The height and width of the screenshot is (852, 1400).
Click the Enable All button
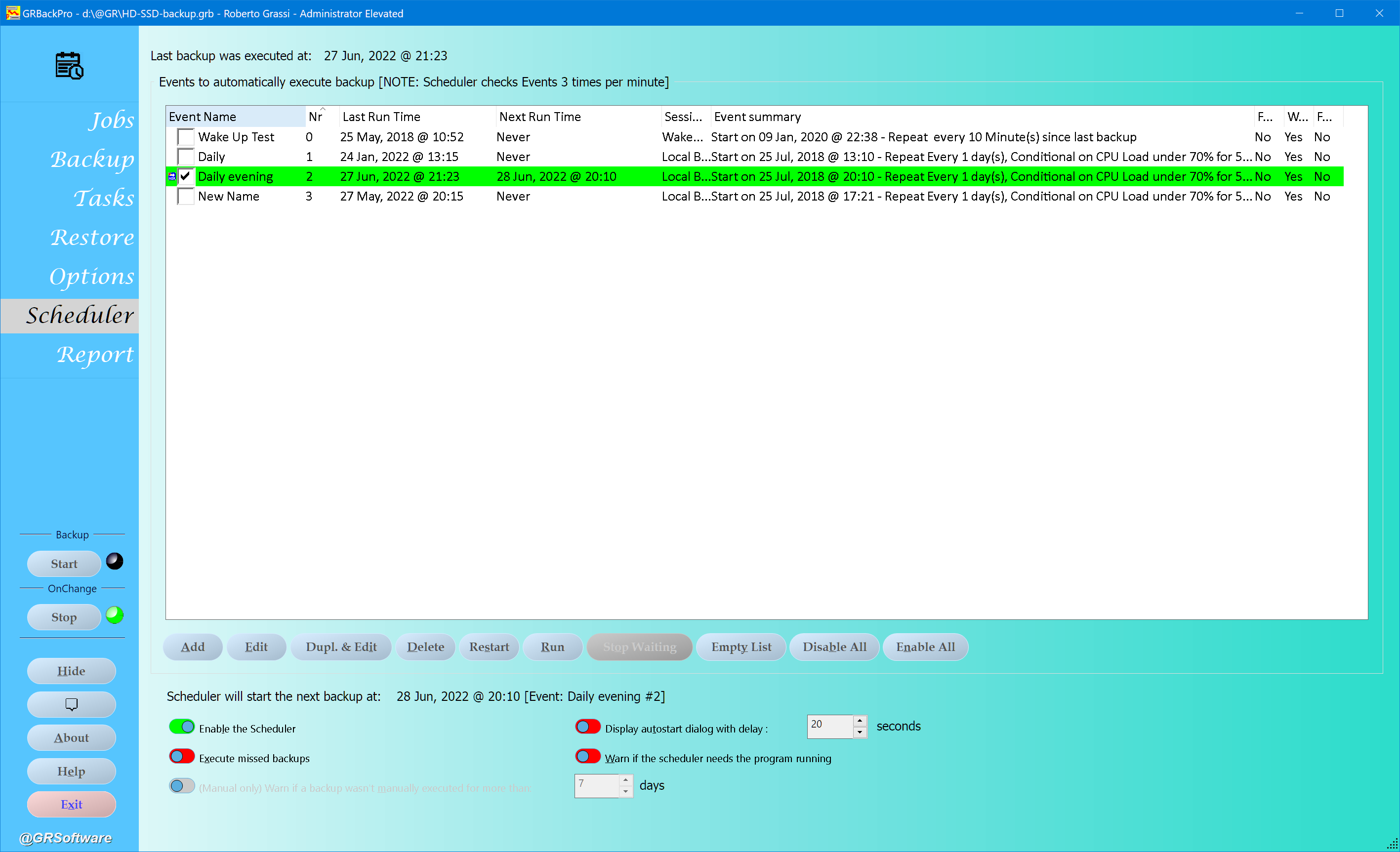tap(925, 647)
